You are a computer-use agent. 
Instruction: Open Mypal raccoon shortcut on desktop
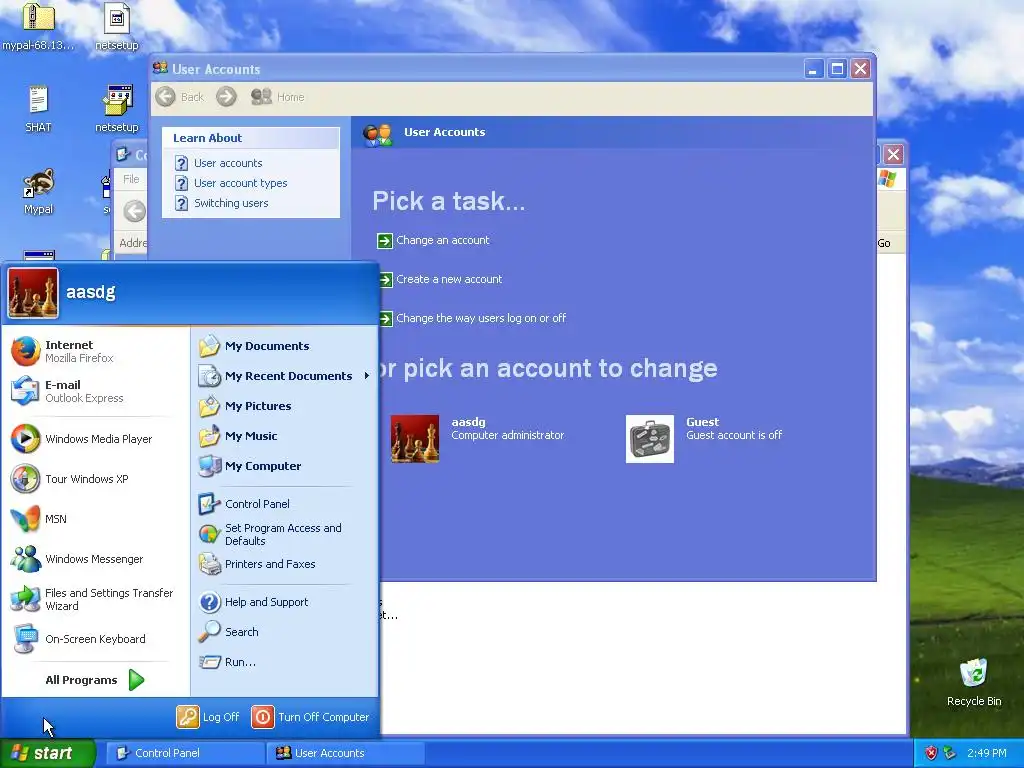tap(38, 191)
